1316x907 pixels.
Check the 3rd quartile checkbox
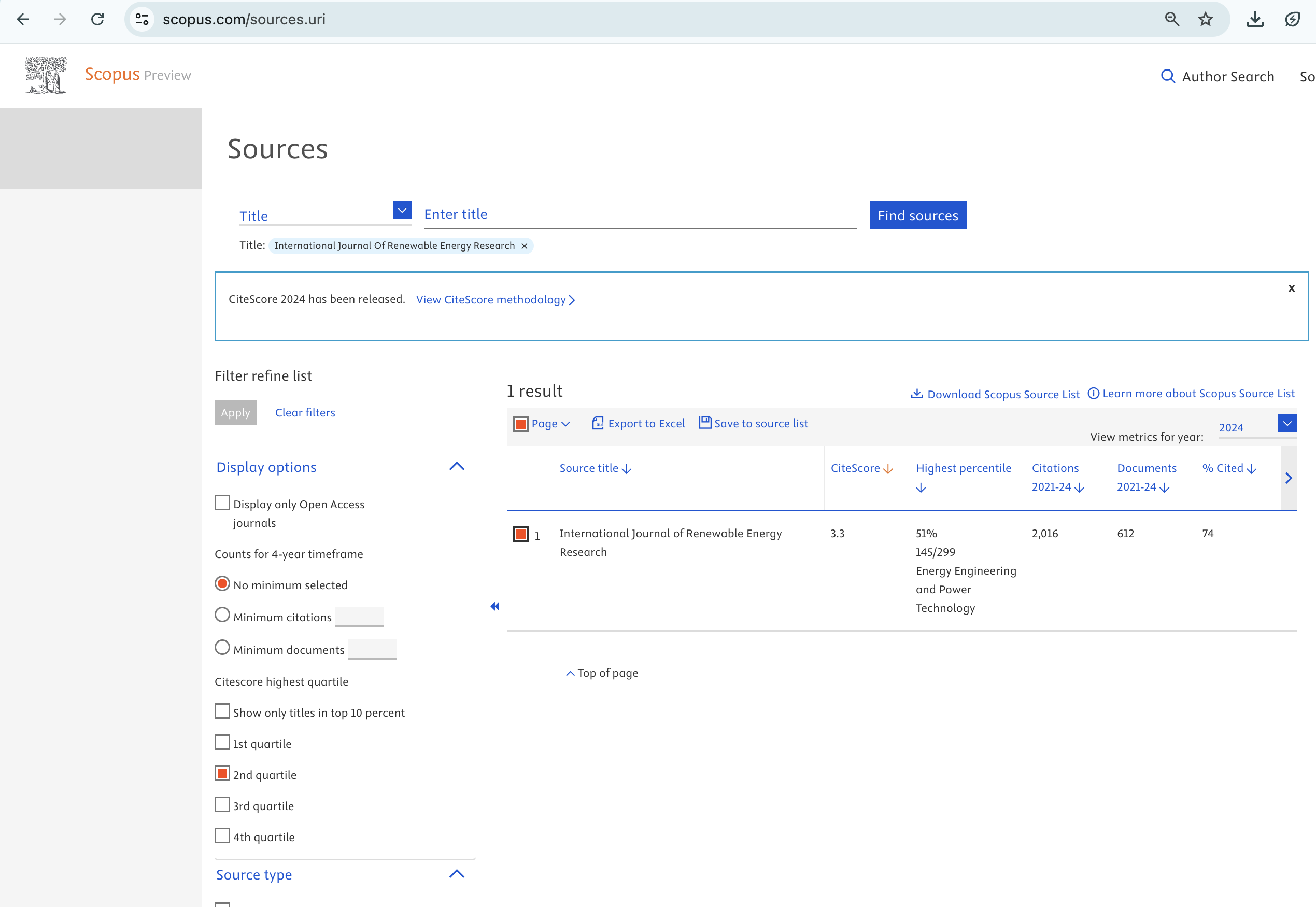[x=222, y=805]
